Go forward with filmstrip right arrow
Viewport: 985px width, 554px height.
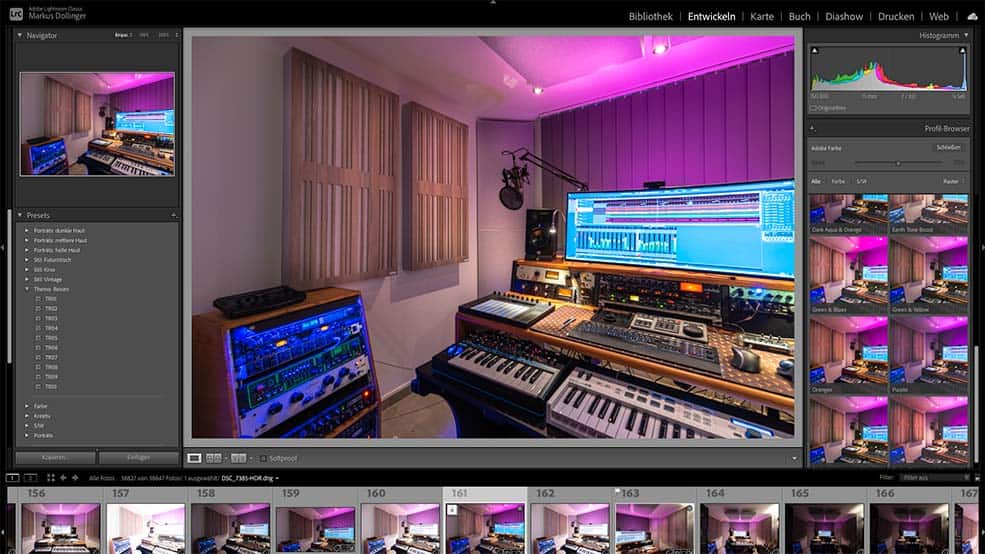pos(75,478)
